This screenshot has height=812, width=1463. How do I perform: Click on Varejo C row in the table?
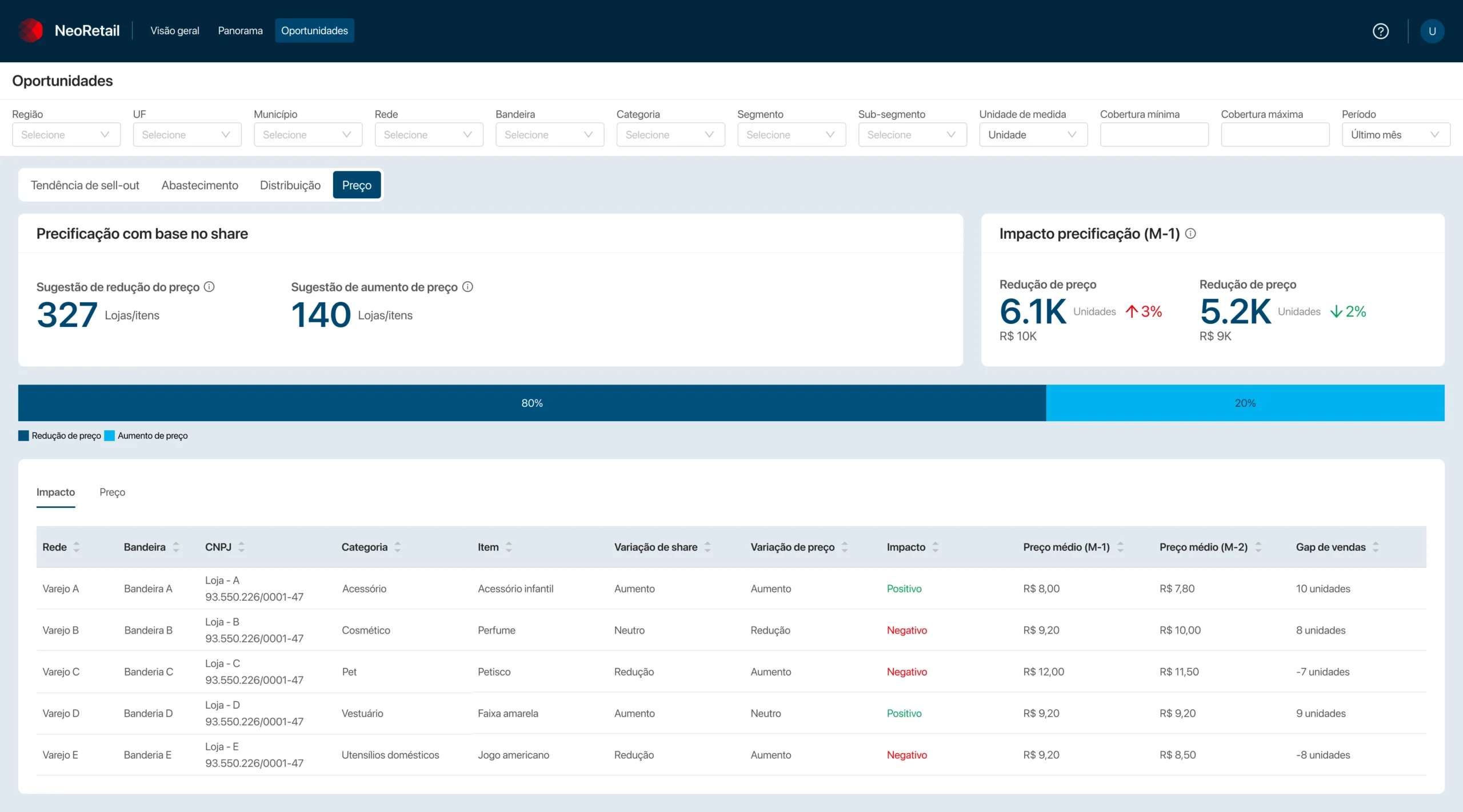(731, 671)
